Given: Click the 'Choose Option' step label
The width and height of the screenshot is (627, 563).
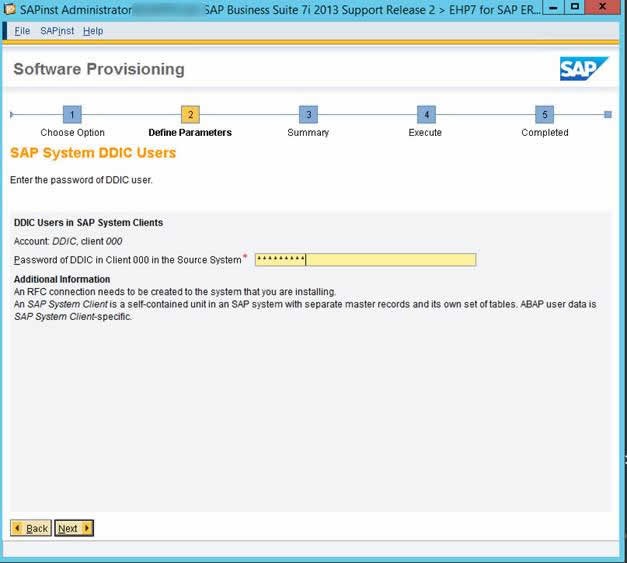Looking at the screenshot, I should coord(72,133).
